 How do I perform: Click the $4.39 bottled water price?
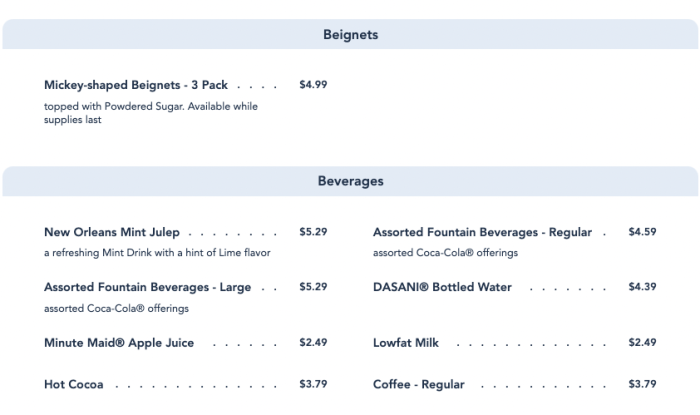click(x=642, y=286)
